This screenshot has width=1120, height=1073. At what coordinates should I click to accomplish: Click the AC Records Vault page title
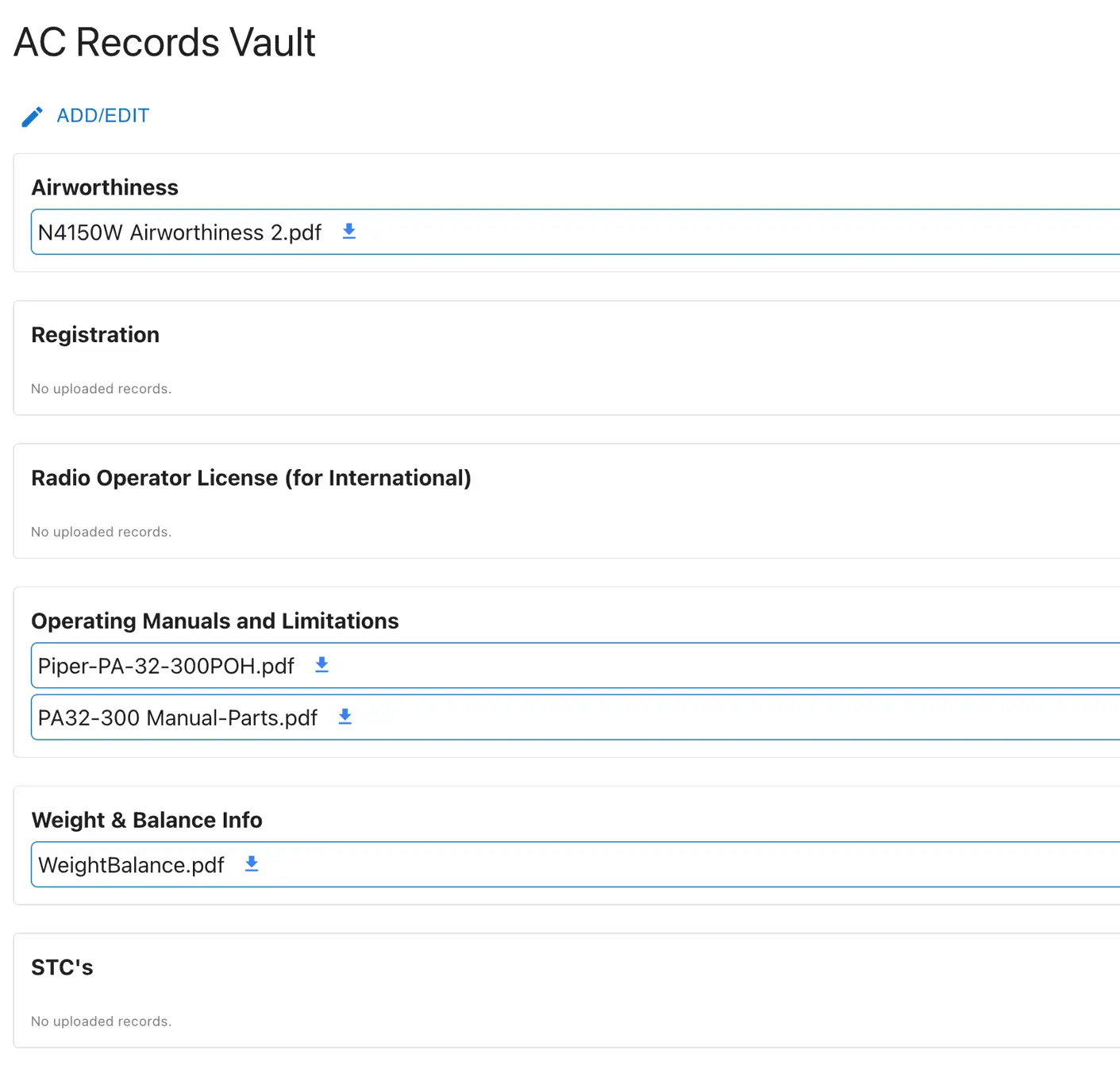(x=164, y=42)
